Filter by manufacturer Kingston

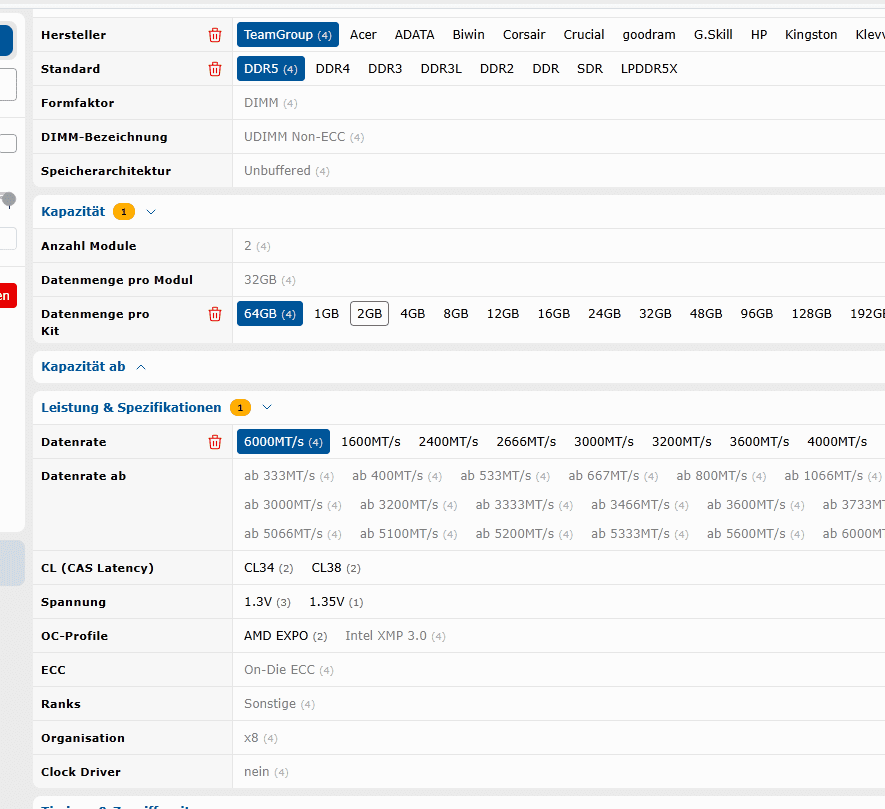[810, 34]
